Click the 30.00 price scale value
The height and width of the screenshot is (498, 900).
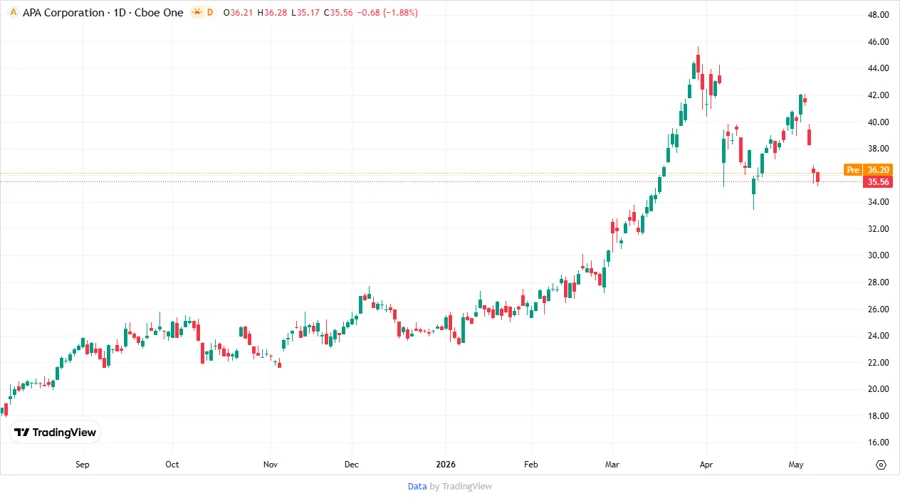878,255
